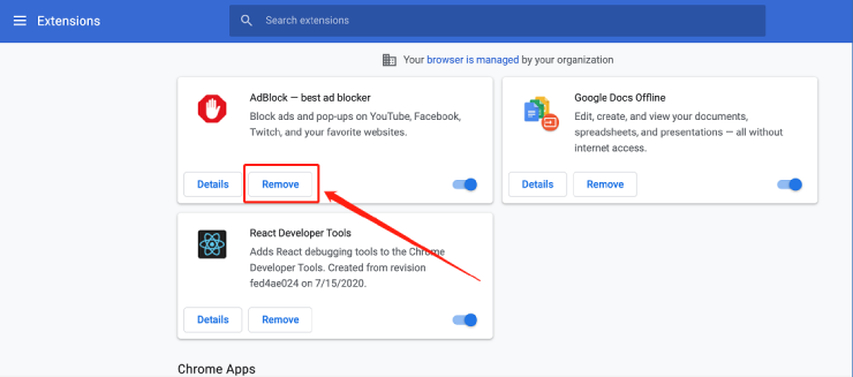Viewport: 853px width, 377px height.
Task: Disable the AdBlock extension toggle
Action: pyautogui.click(x=465, y=184)
